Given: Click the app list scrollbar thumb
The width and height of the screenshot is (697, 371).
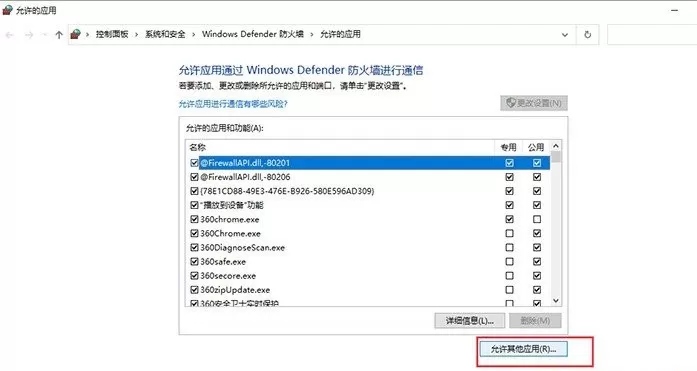Looking at the screenshot, I should 556,157.
